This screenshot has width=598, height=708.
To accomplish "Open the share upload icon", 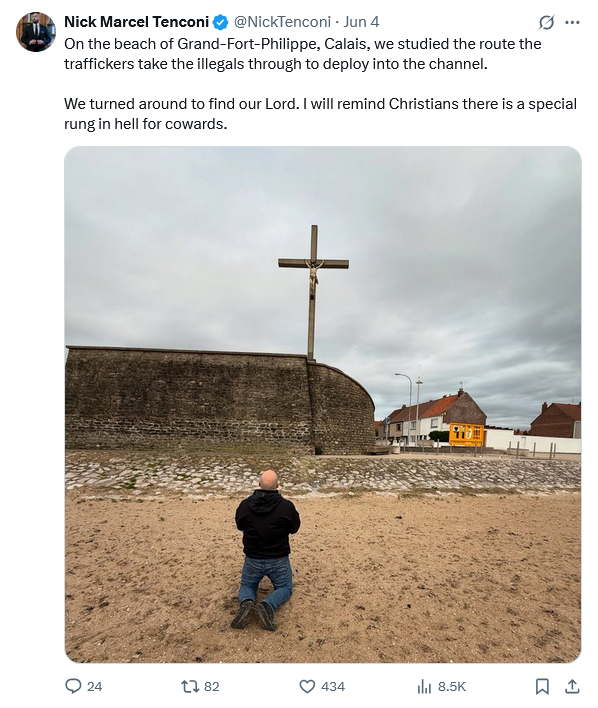I will 572,686.
